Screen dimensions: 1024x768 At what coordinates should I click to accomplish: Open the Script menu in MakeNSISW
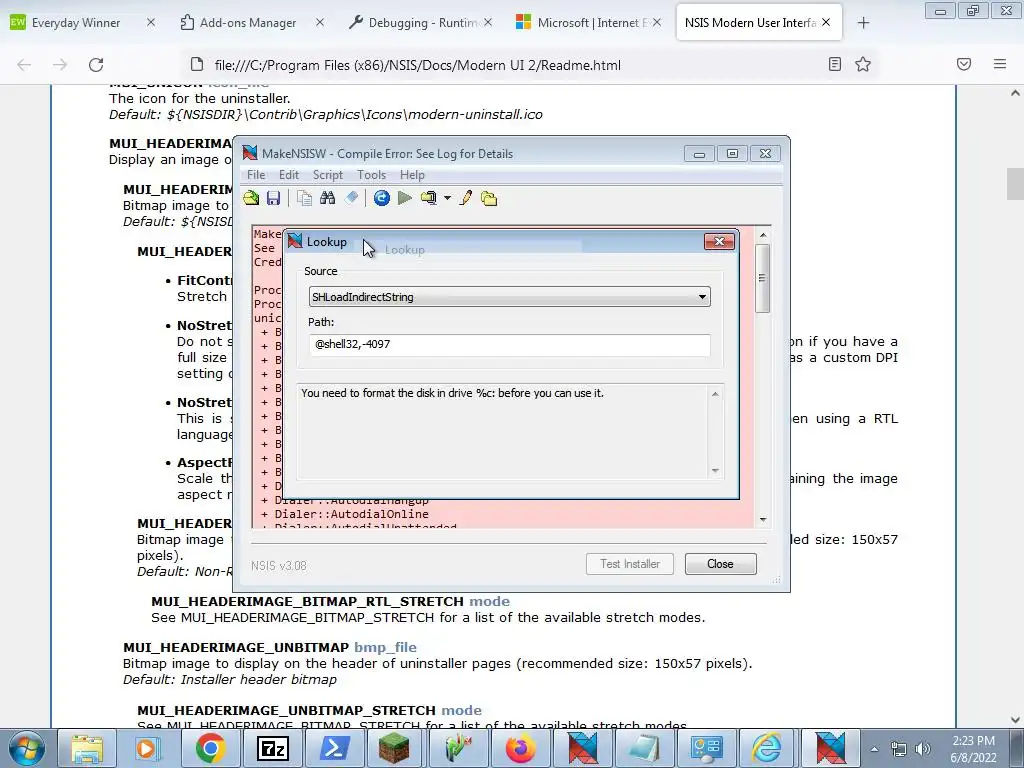click(x=328, y=175)
